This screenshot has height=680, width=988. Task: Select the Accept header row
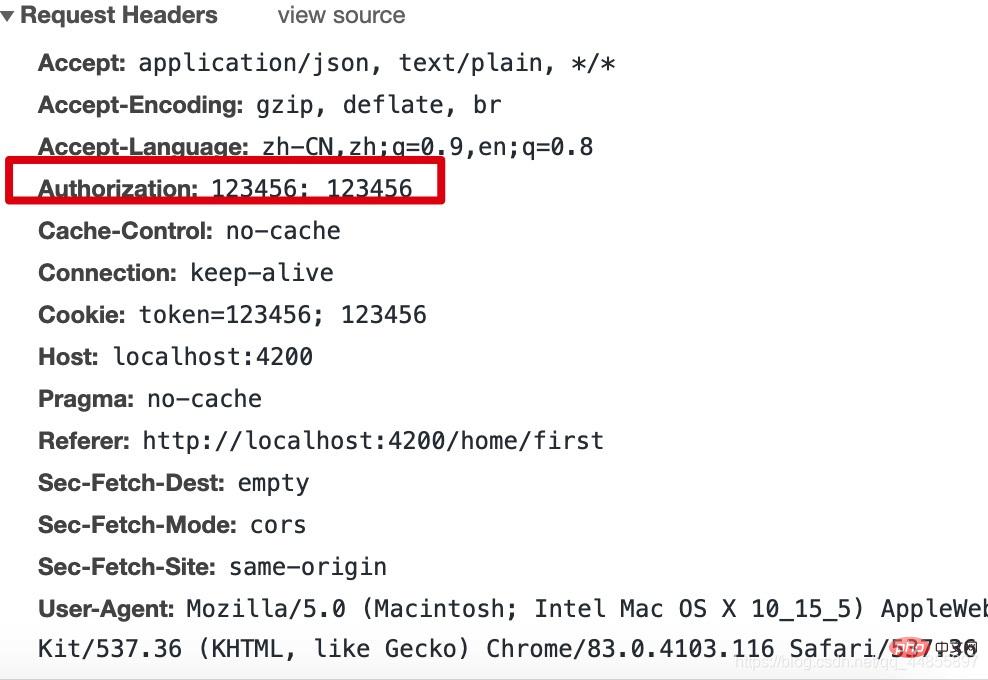click(x=326, y=63)
